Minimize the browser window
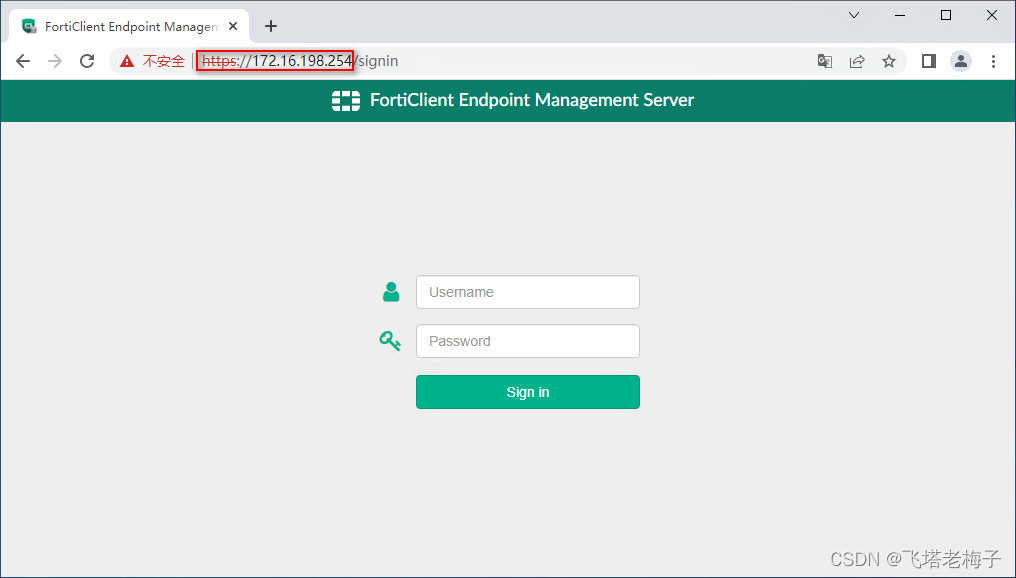The width and height of the screenshot is (1016, 578). point(900,15)
